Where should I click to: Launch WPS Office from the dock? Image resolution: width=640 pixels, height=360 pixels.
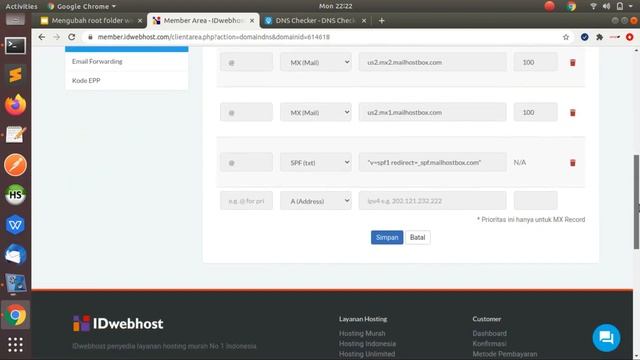pyautogui.click(x=15, y=225)
